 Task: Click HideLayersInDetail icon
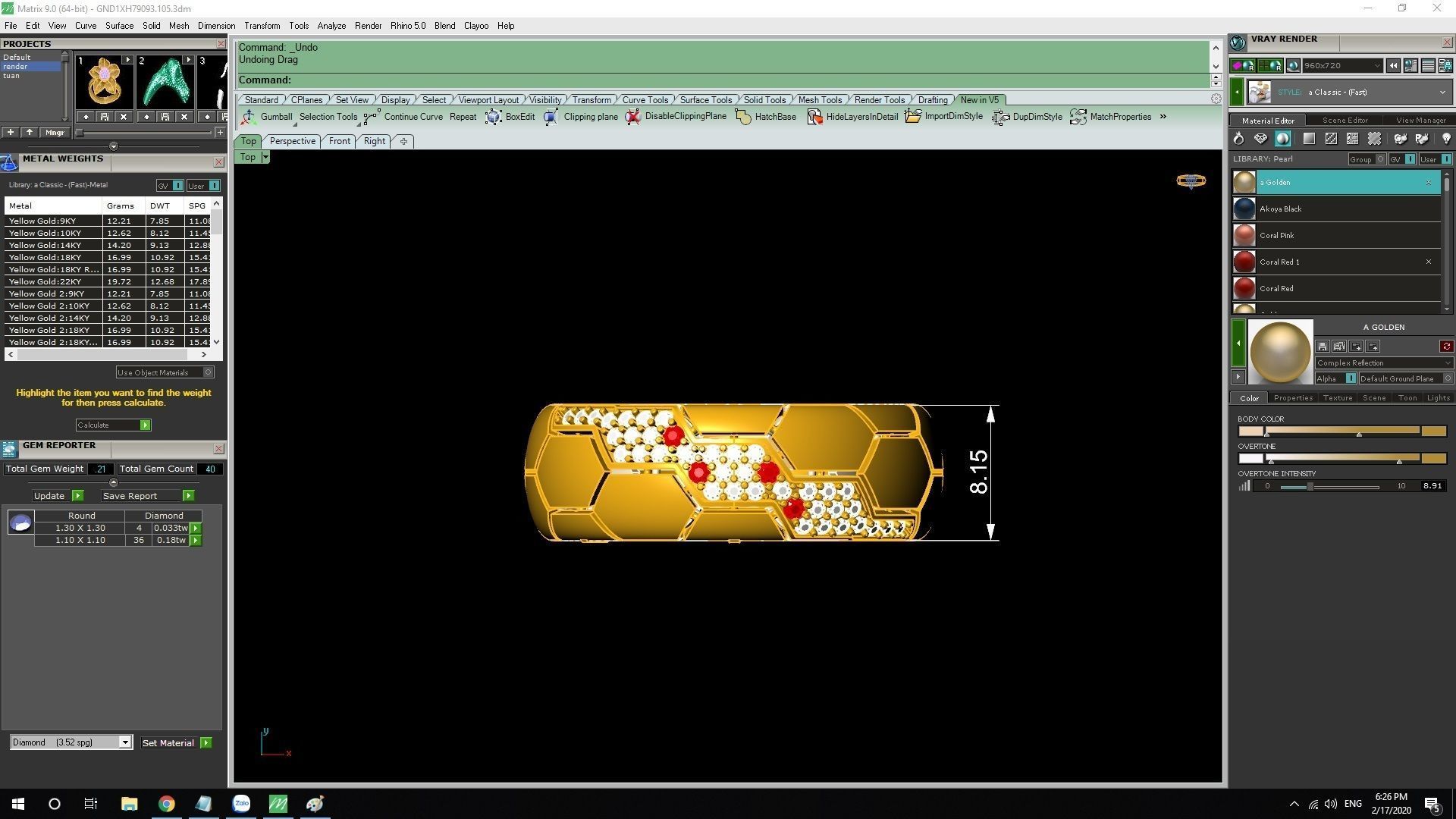pyautogui.click(x=814, y=117)
